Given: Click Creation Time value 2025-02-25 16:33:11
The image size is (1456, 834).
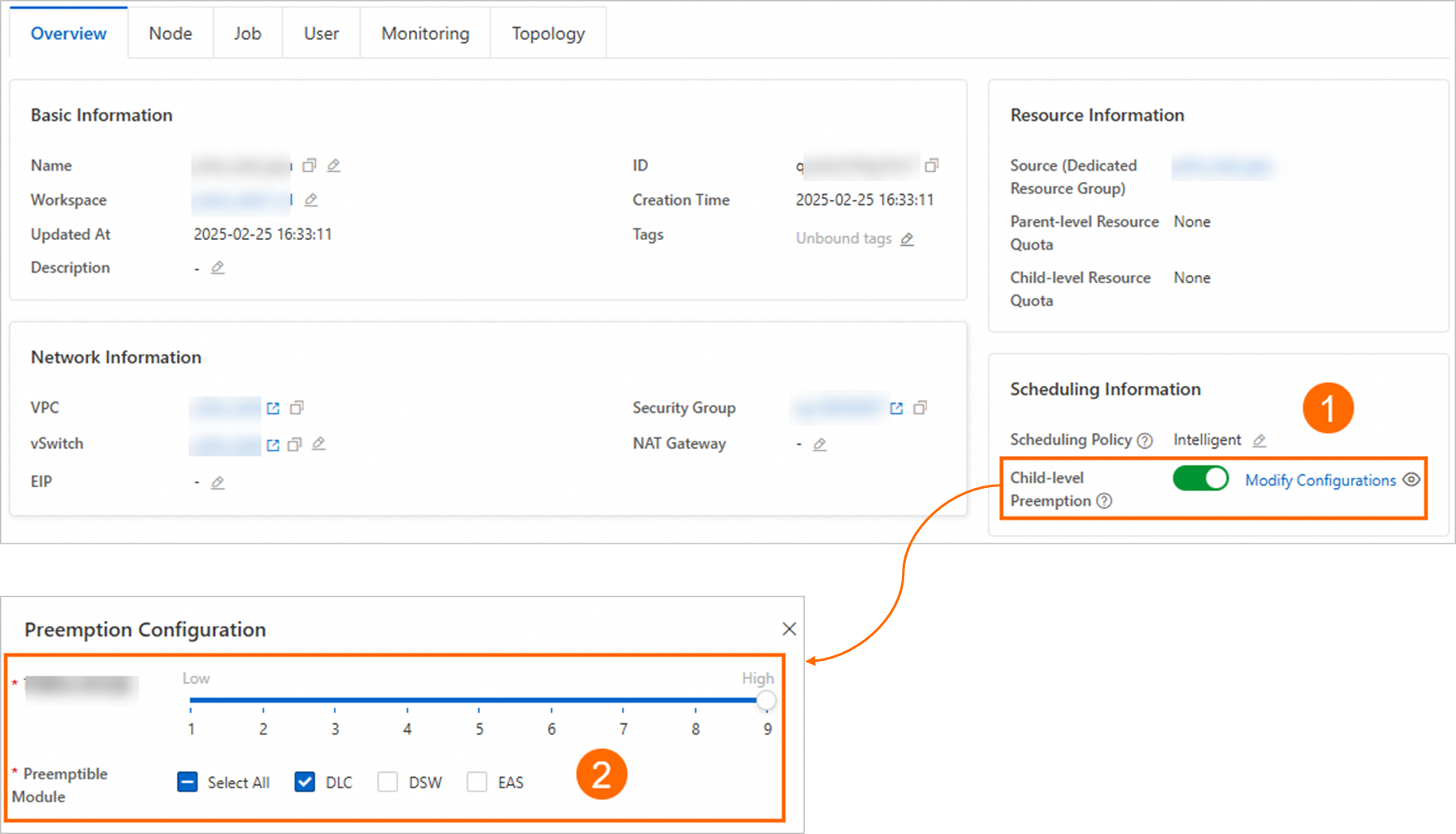Looking at the screenshot, I should click(x=864, y=200).
